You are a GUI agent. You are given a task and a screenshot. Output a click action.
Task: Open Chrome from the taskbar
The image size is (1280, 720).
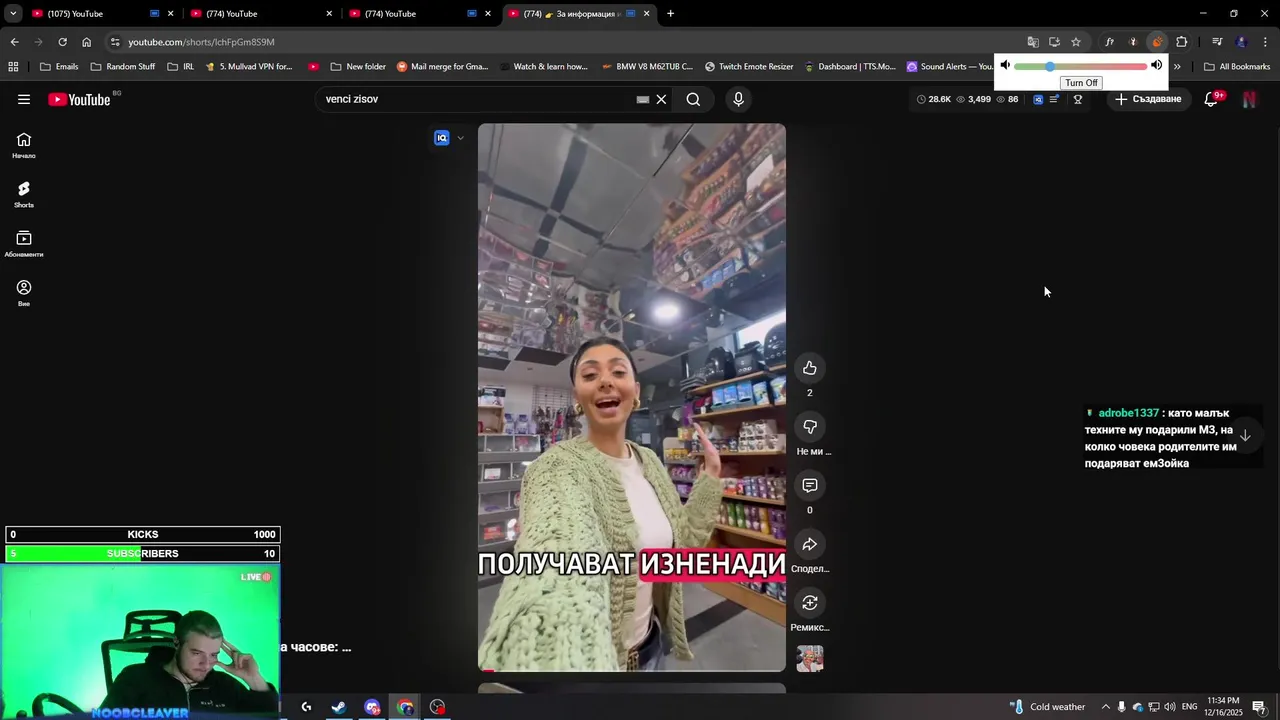405,707
